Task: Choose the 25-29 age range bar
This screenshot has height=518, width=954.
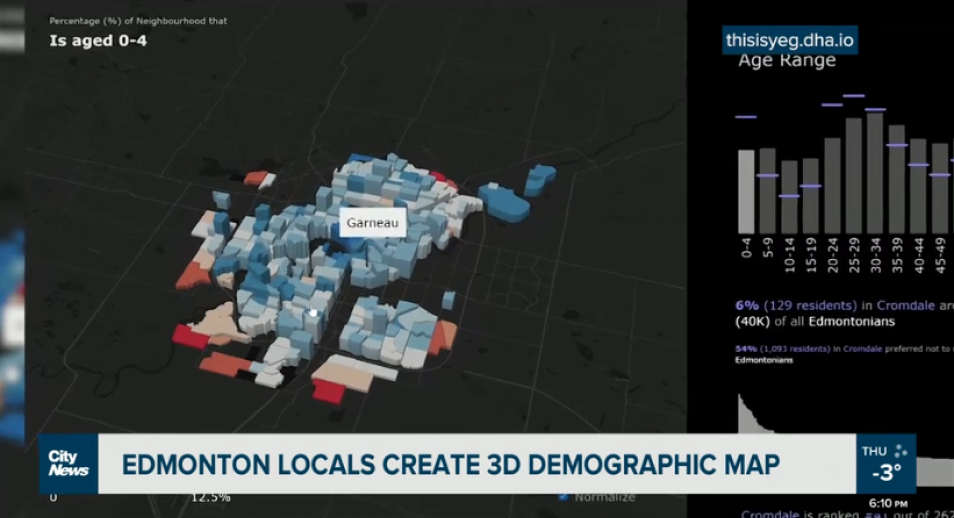Action: [x=854, y=176]
